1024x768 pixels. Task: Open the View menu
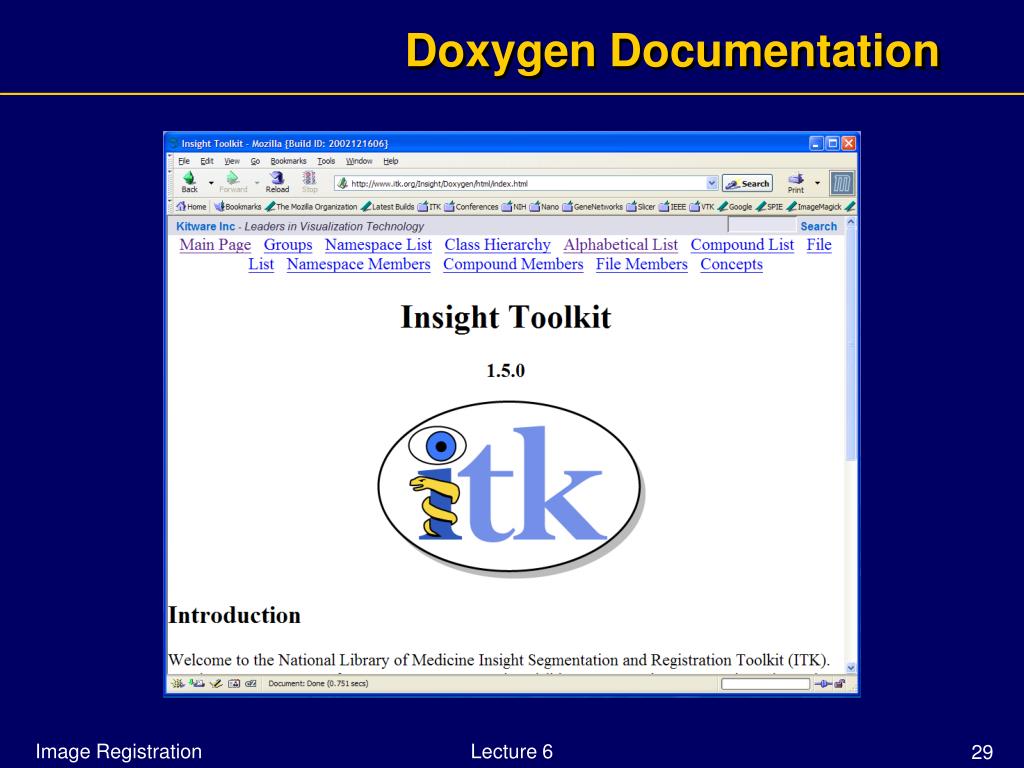pyautogui.click(x=232, y=161)
